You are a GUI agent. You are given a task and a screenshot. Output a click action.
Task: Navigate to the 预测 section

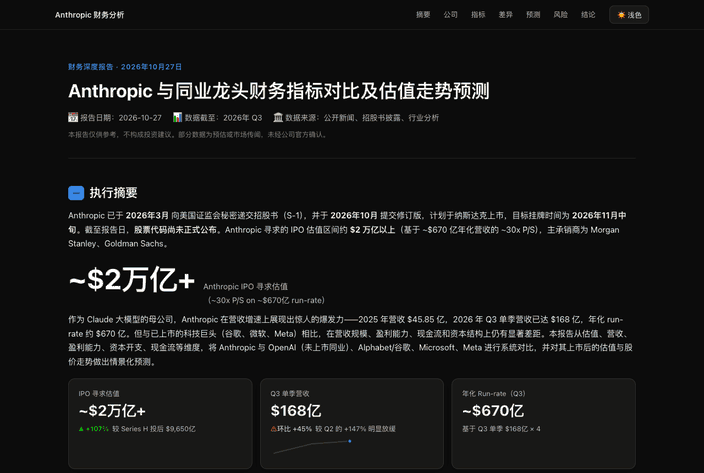point(533,15)
